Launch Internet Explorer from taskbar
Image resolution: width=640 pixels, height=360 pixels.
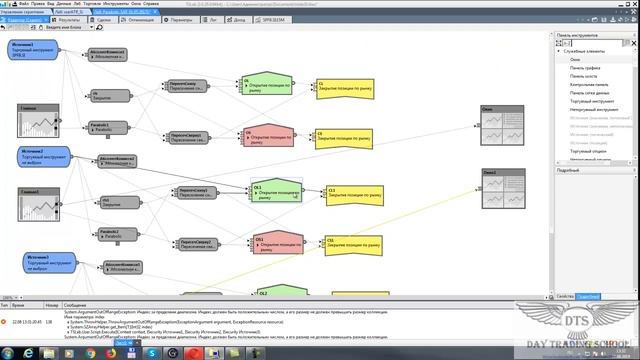(28, 353)
